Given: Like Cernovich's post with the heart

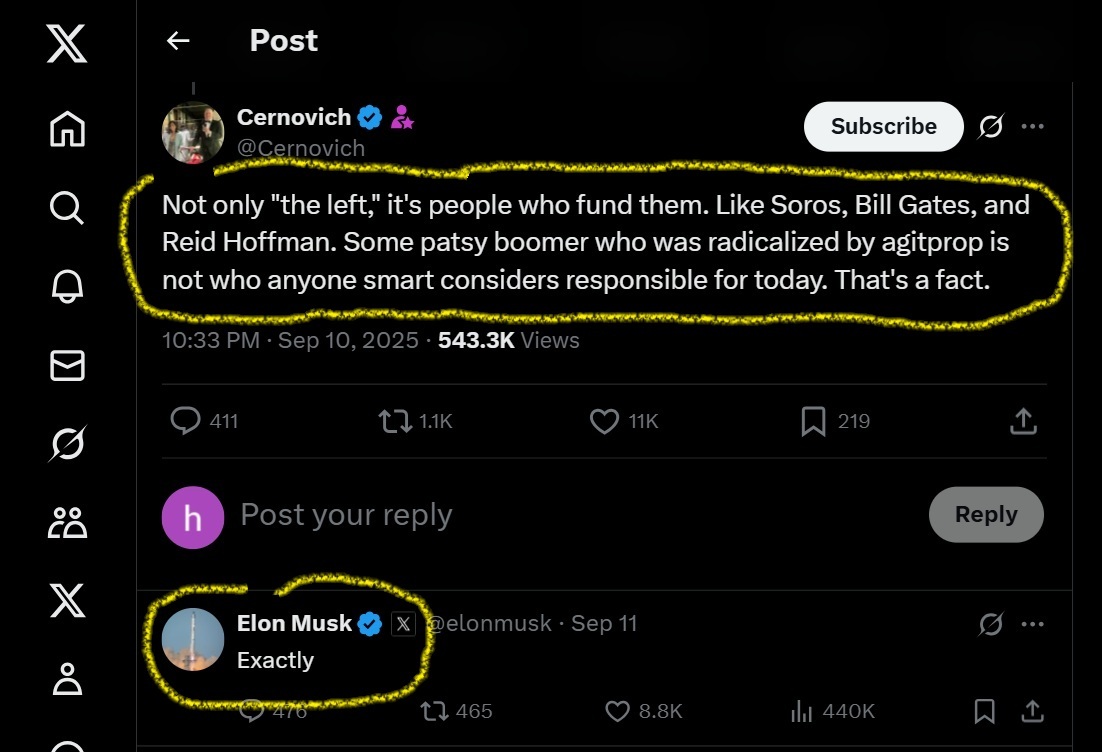Looking at the screenshot, I should (x=604, y=422).
